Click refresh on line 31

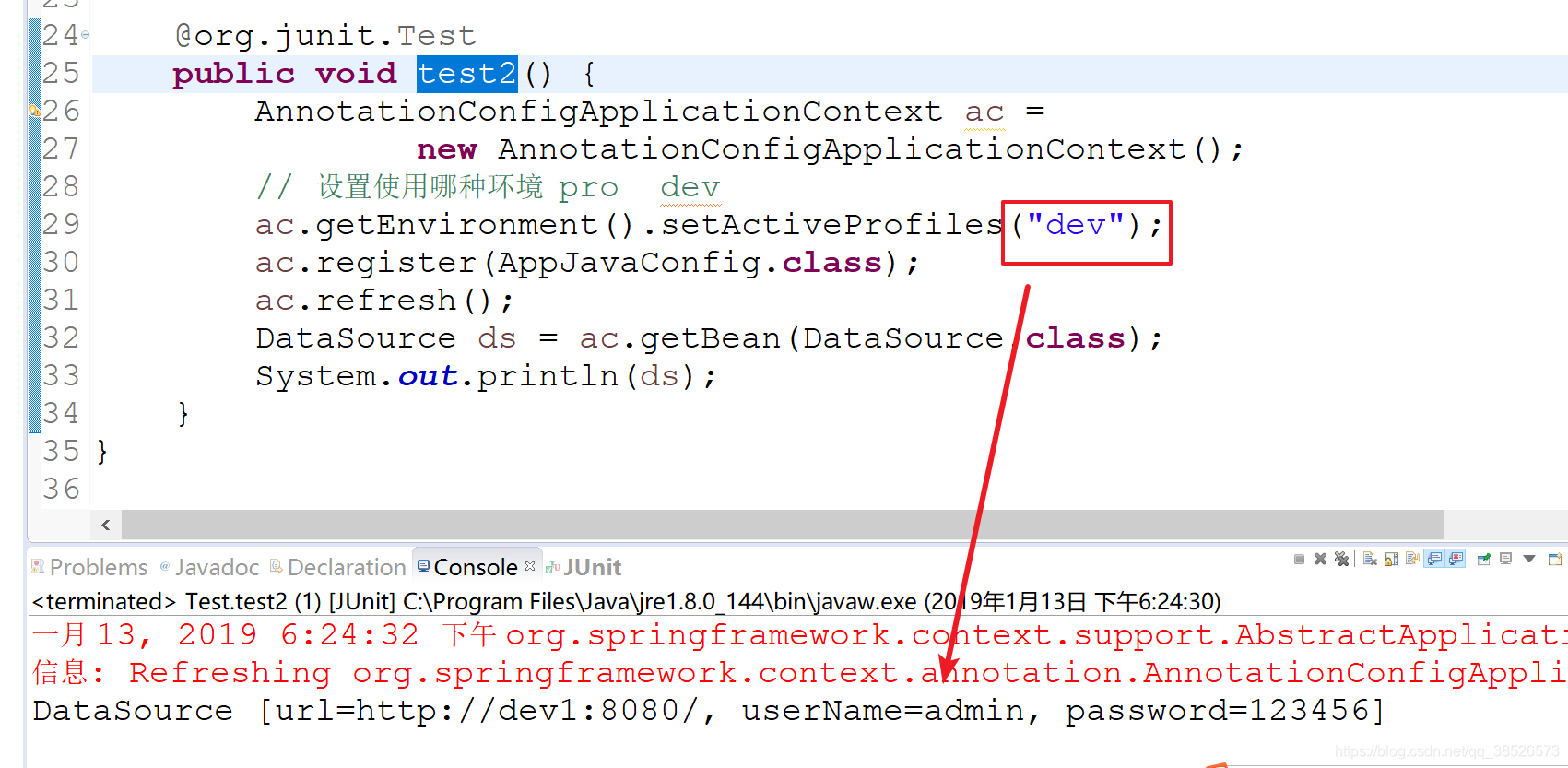pyautogui.click(x=386, y=301)
